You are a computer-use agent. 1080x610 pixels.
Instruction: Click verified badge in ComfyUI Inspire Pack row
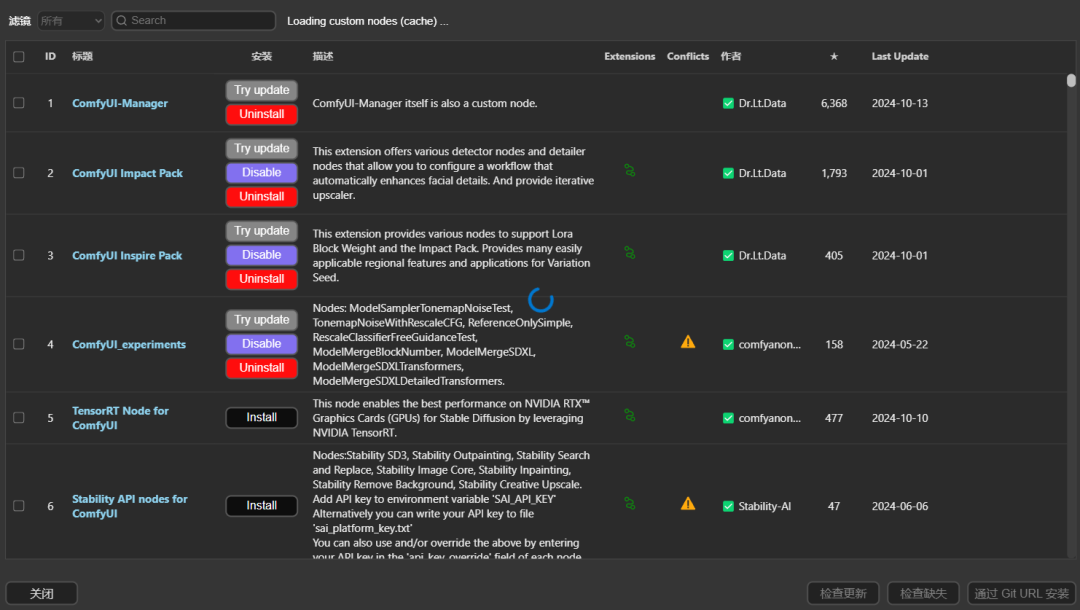(x=728, y=255)
